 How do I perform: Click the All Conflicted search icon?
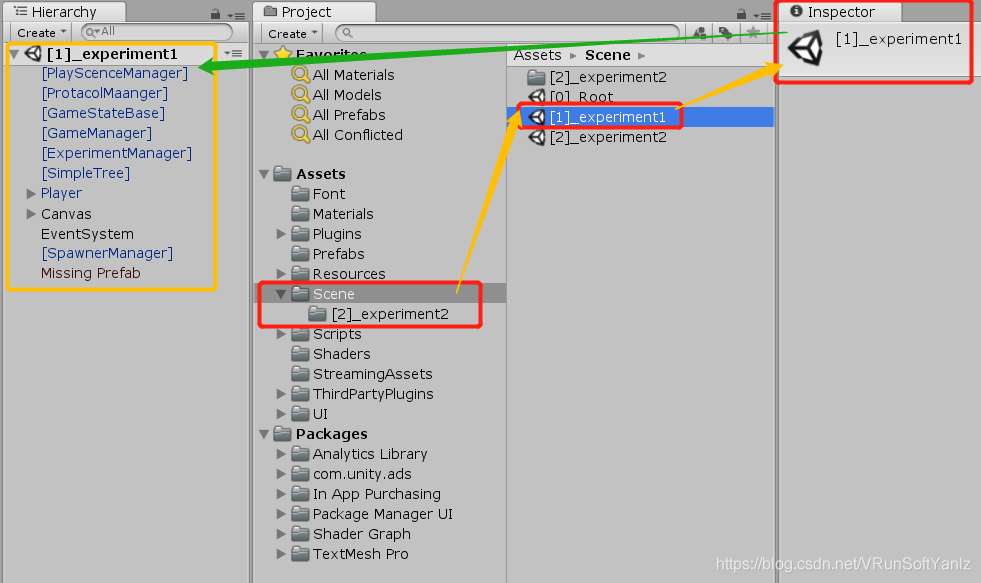pyautogui.click(x=301, y=134)
